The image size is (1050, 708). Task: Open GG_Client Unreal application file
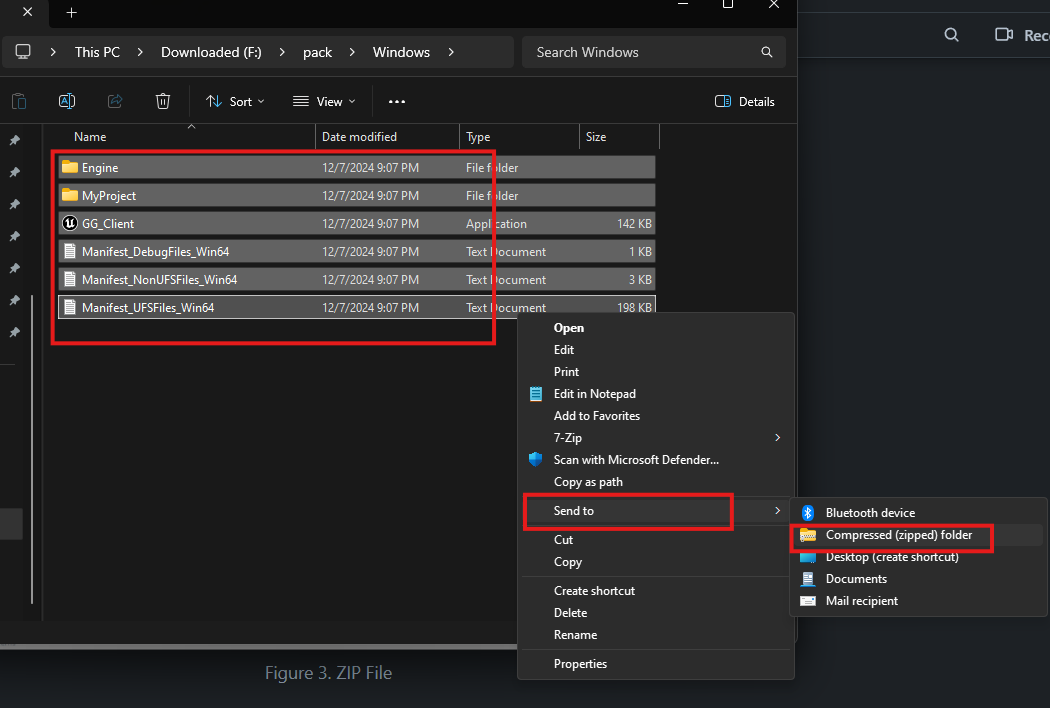[108, 224]
